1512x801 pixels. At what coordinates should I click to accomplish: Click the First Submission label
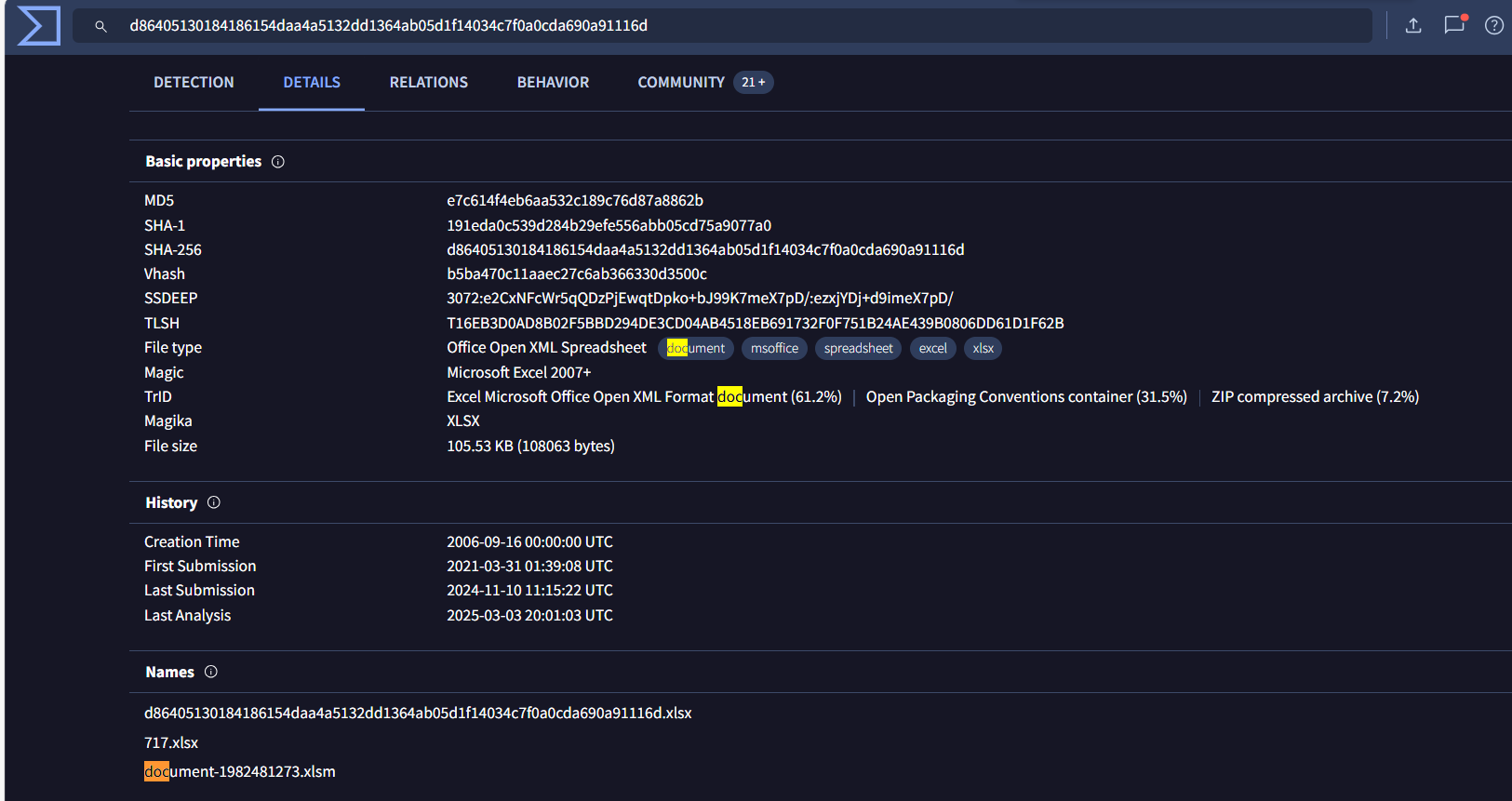coord(200,566)
